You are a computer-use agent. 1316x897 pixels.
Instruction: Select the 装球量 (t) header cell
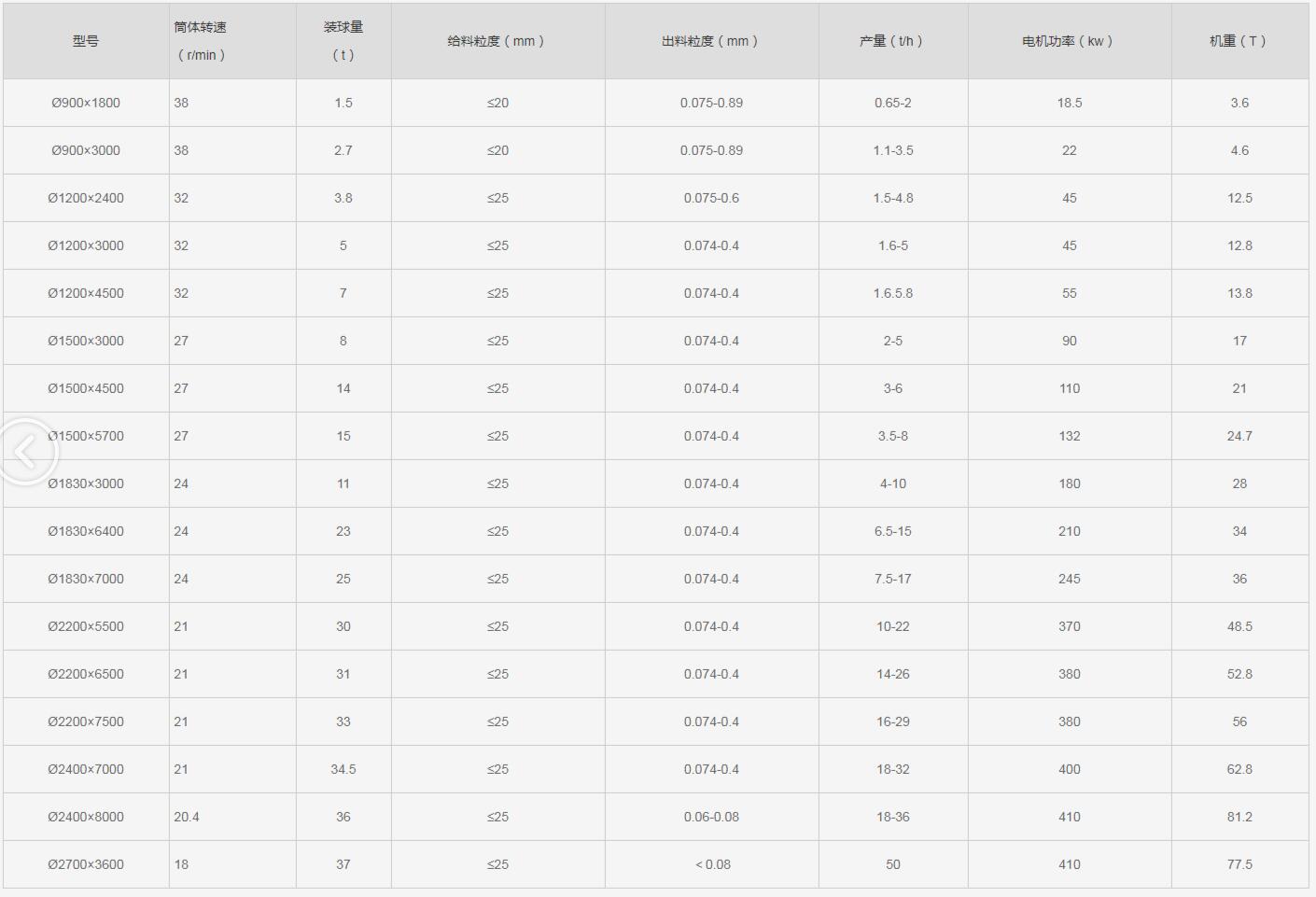(343, 41)
